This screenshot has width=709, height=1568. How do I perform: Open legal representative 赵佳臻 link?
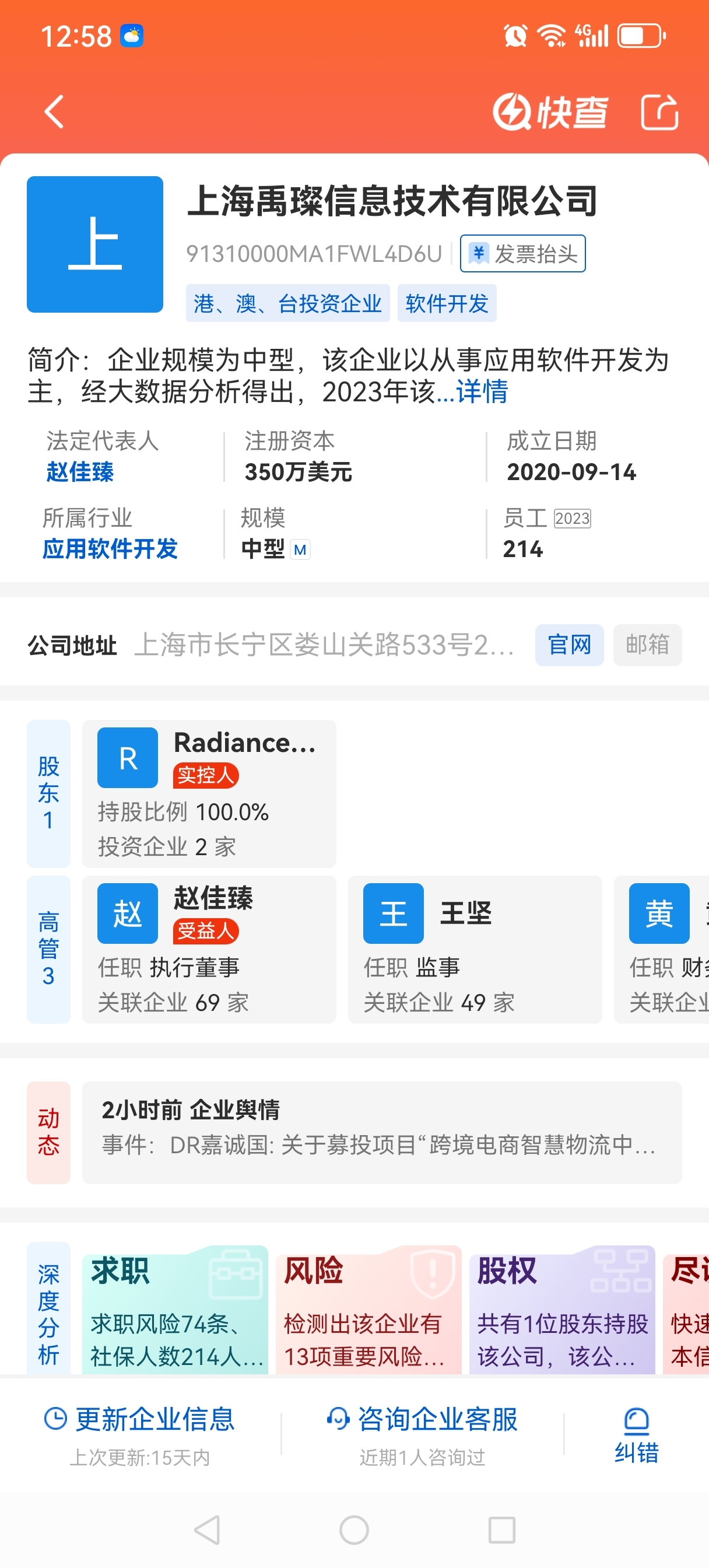click(x=80, y=472)
